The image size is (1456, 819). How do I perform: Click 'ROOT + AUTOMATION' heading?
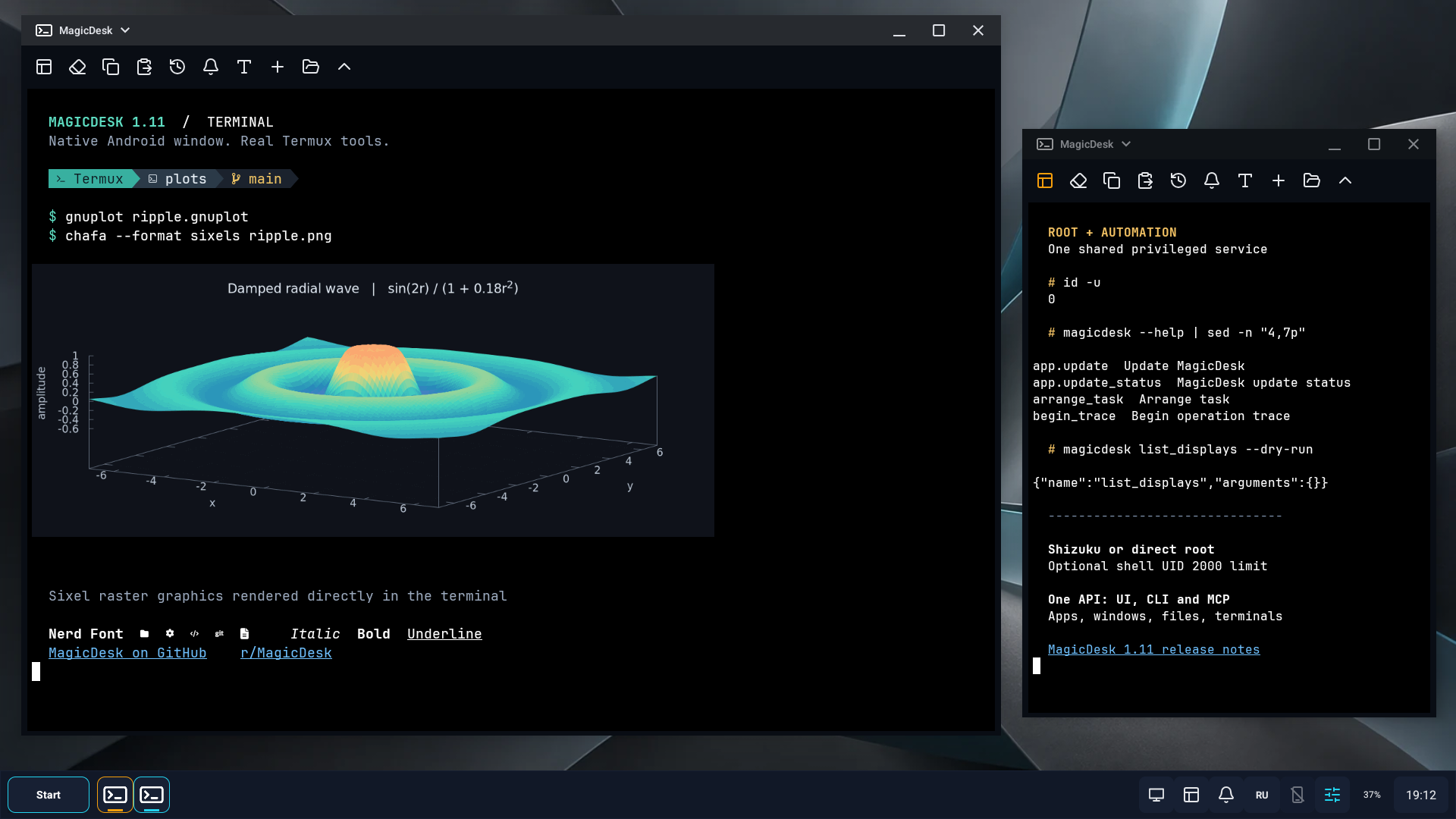pos(1112,233)
